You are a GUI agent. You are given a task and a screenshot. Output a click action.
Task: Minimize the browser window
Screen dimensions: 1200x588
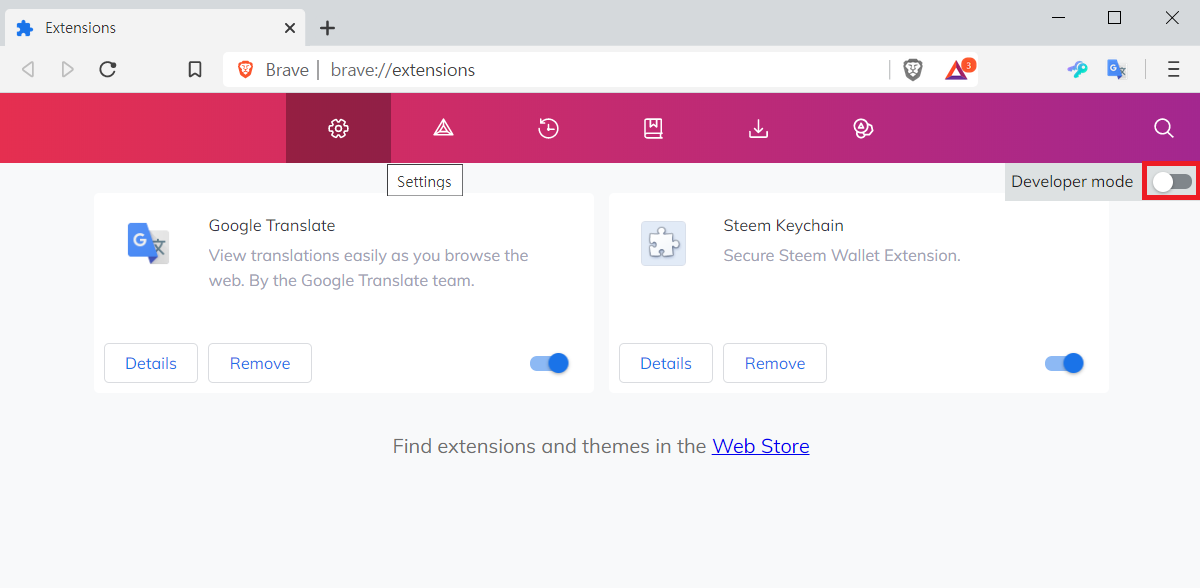point(1059,18)
